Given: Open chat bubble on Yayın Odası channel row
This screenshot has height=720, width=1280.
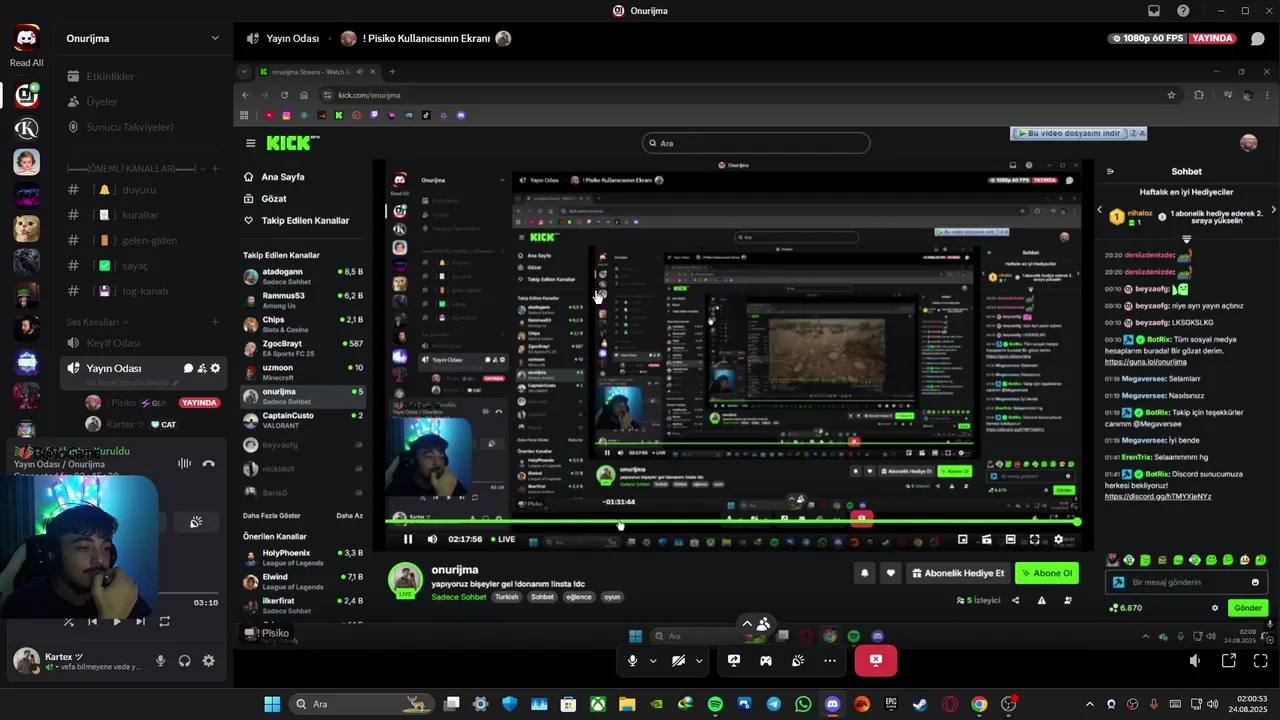Looking at the screenshot, I should click(x=188, y=368).
